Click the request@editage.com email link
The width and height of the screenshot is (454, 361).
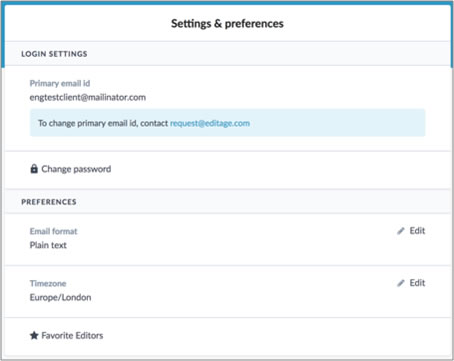210,123
